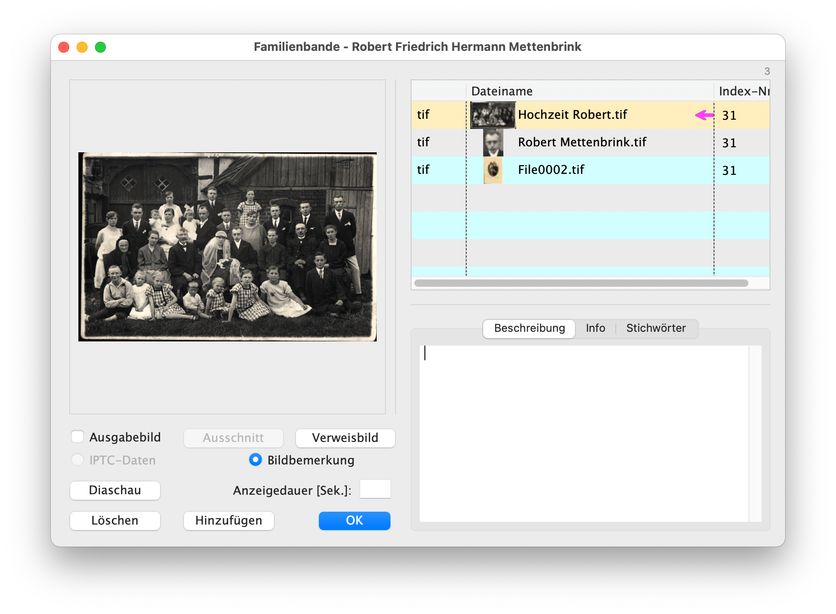The height and width of the screenshot is (614, 836).
Task: Select the Bildbemerkung radio button
Action: 256,460
